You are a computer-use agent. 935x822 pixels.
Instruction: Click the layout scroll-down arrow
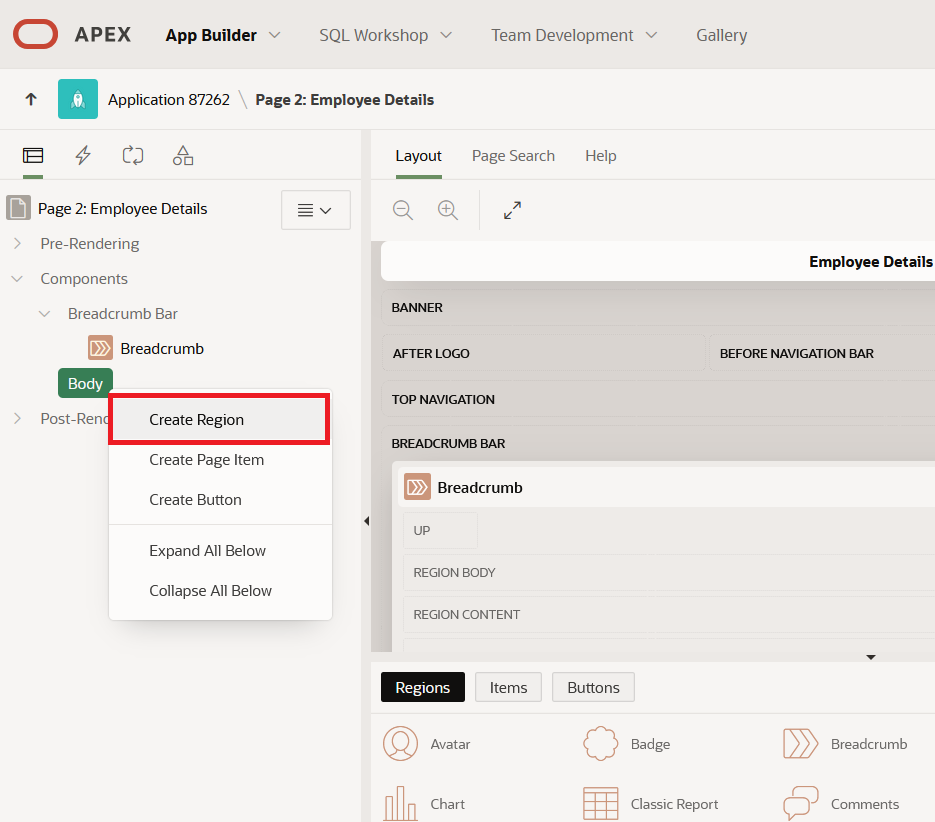pos(871,657)
